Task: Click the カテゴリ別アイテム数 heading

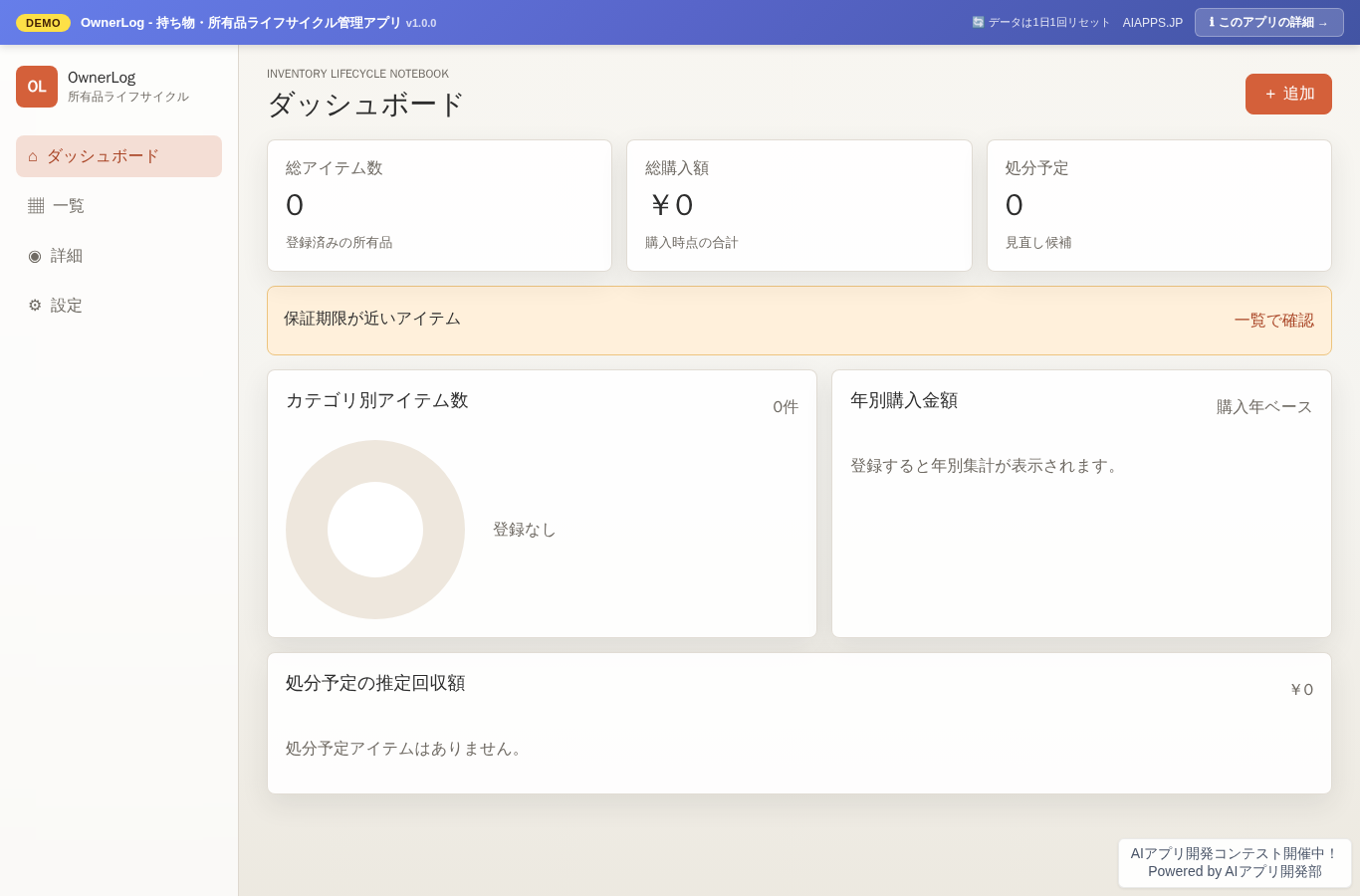Action: (376, 400)
